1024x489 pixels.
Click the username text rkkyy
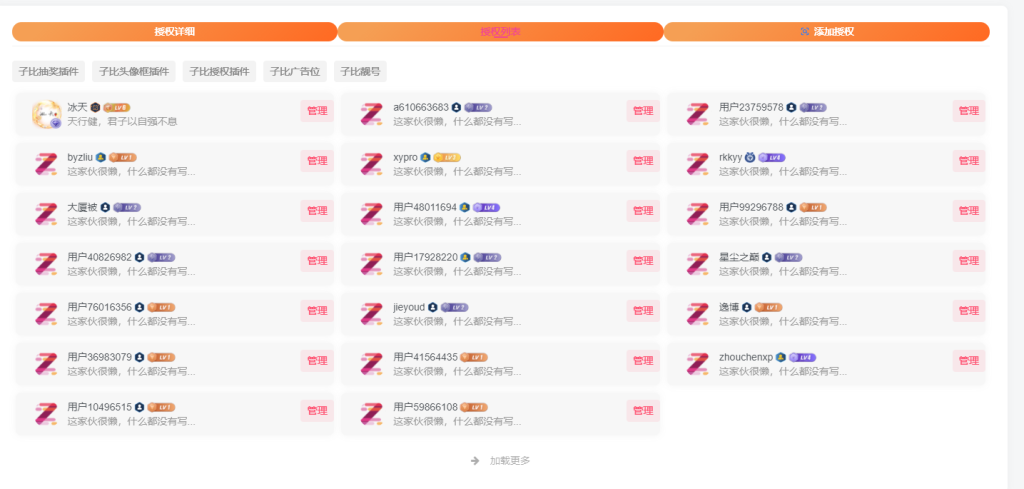point(731,157)
